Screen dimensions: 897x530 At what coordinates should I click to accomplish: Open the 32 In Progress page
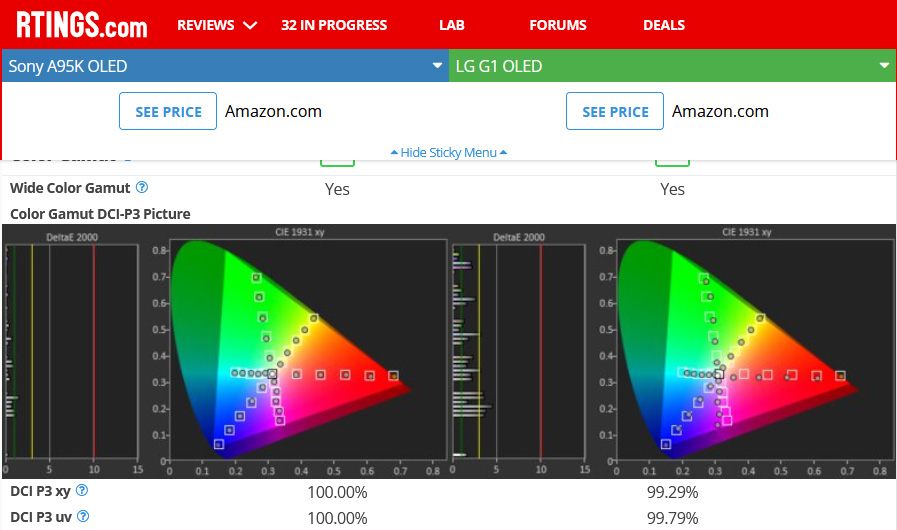point(334,25)
